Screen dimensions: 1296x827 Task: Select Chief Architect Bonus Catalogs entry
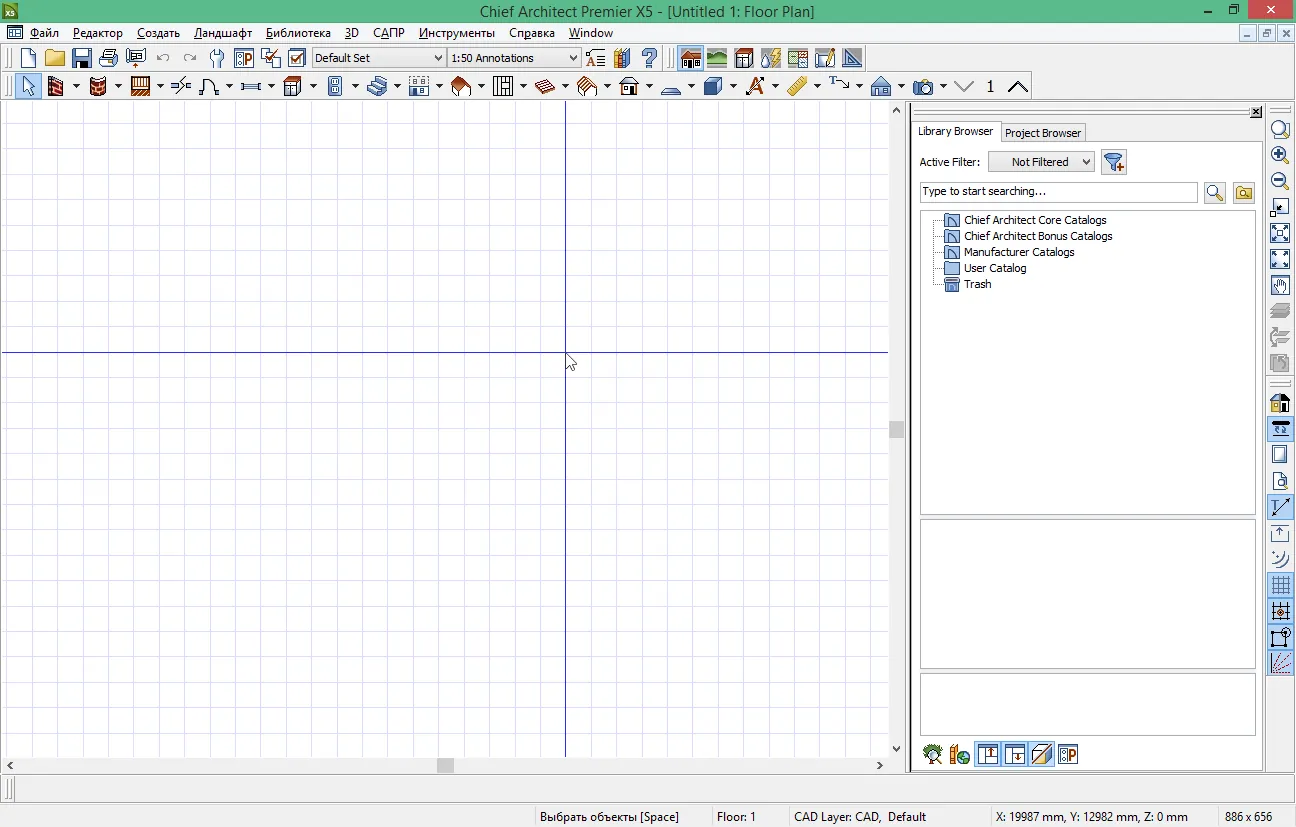pos(1038,236)
